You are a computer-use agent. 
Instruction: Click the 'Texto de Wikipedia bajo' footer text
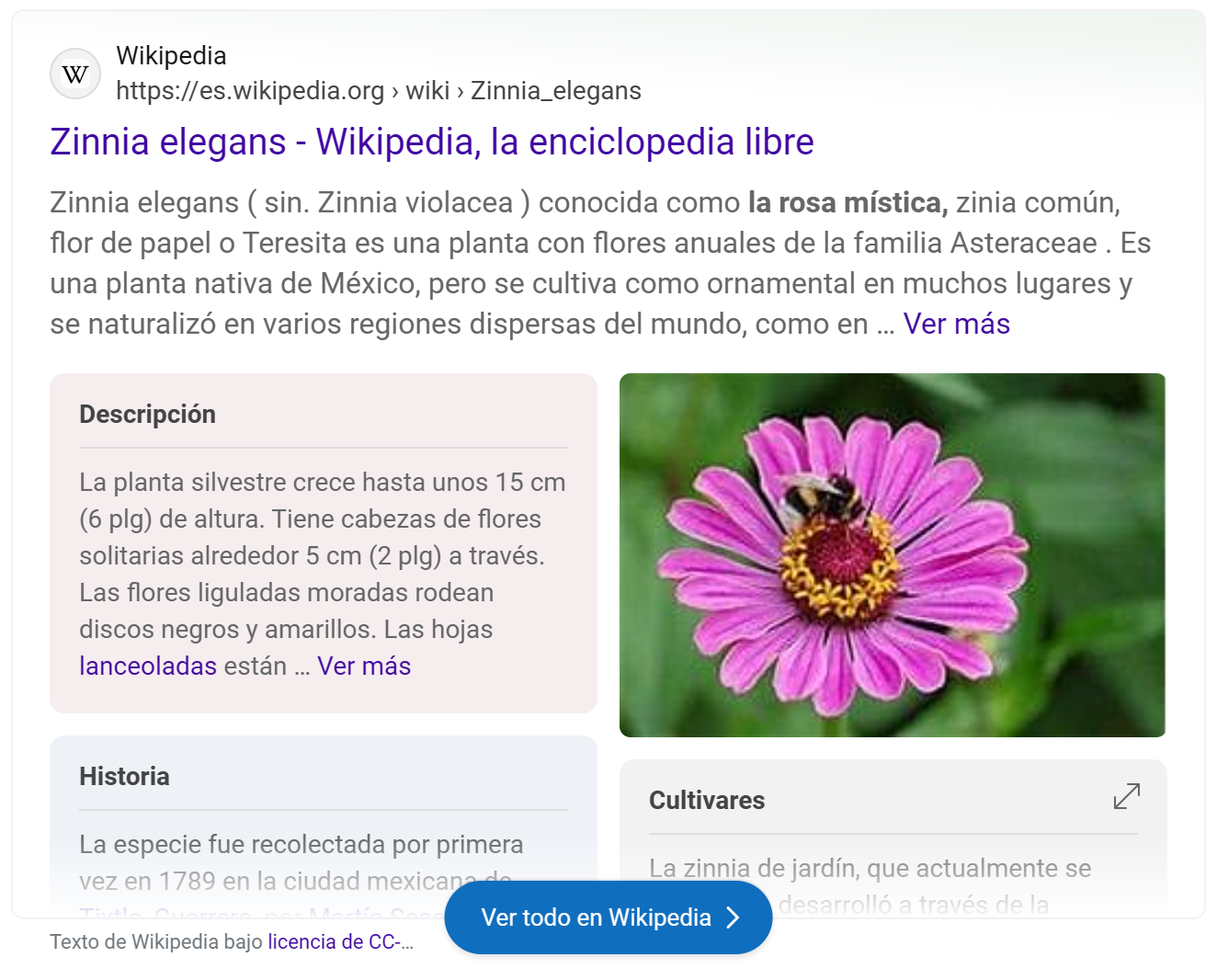click(156, 941)
